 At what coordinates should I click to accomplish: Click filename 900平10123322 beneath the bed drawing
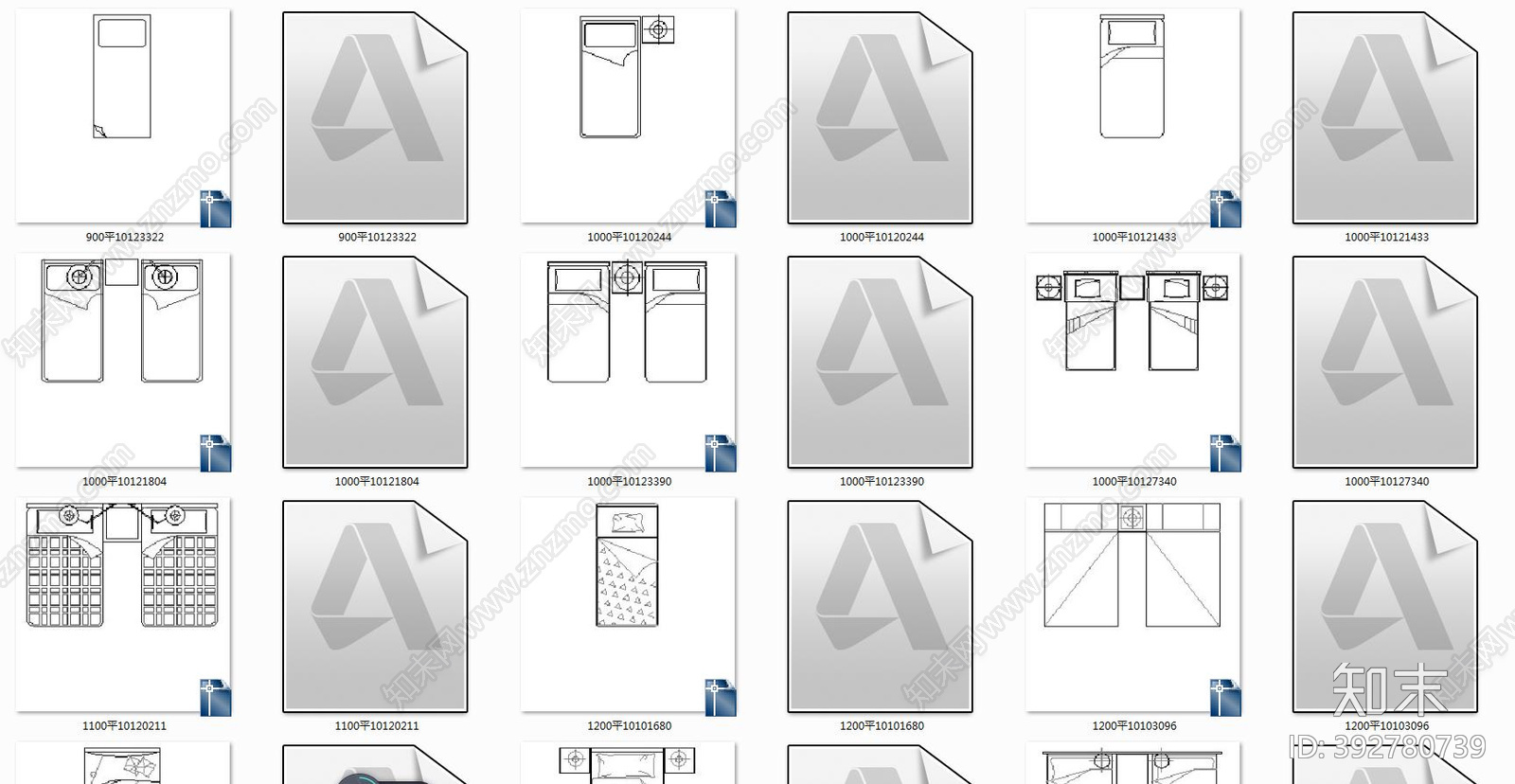pyautogui.click(x=125, y=237)
